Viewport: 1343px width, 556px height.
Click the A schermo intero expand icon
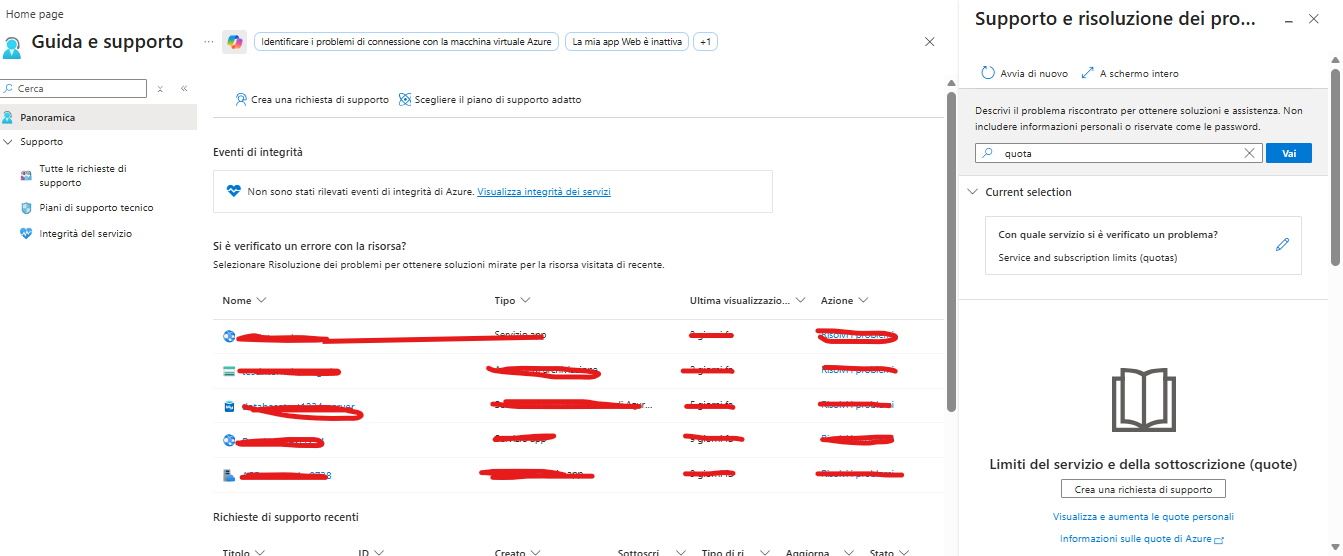[x=1088, y=73]
